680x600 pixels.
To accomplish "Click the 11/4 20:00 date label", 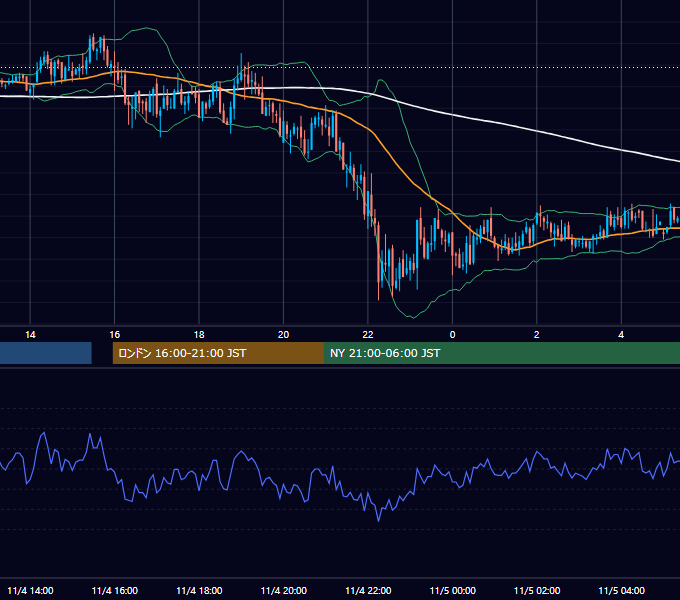I will tap(284, 590).
